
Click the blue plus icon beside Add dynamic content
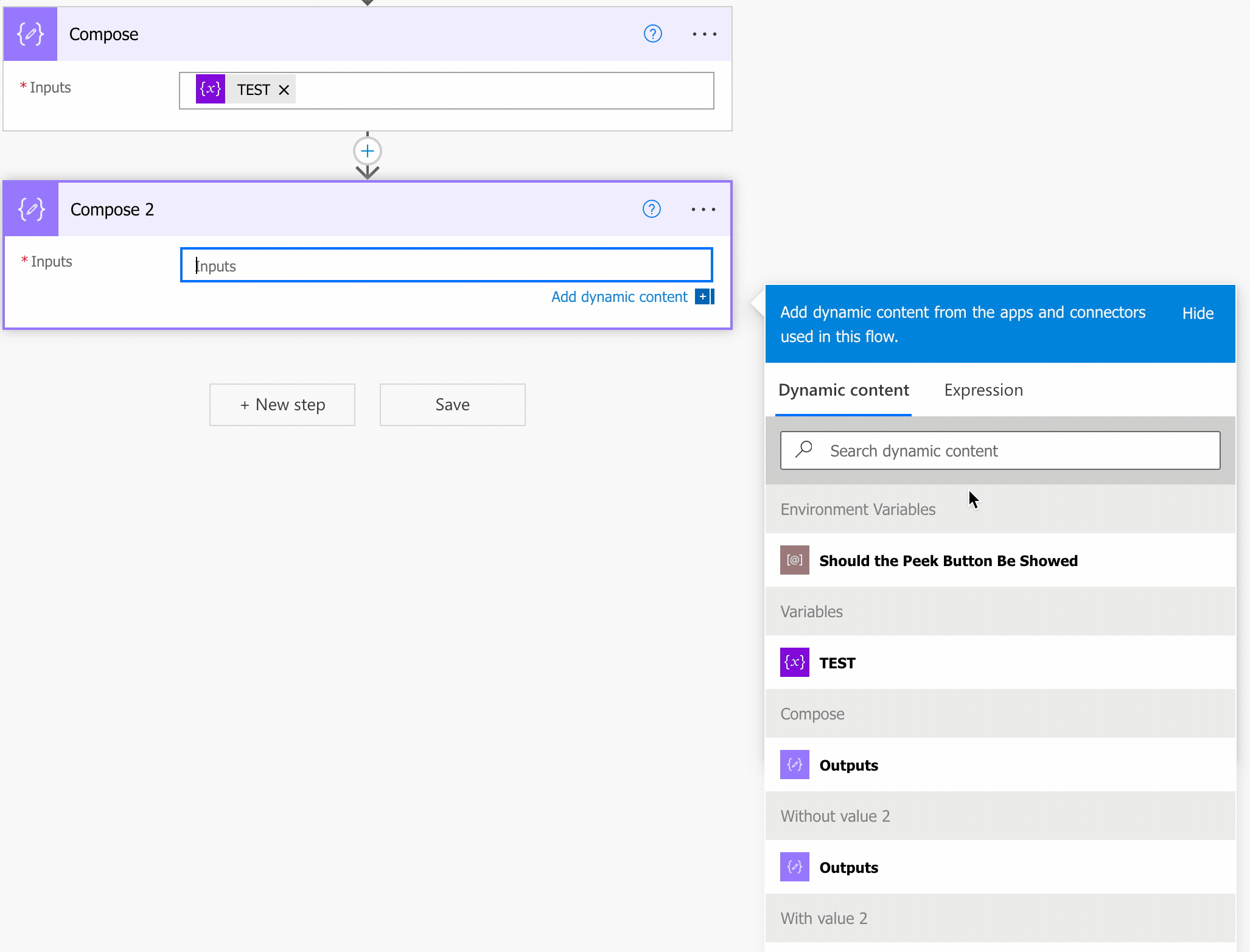pos(704,296)
